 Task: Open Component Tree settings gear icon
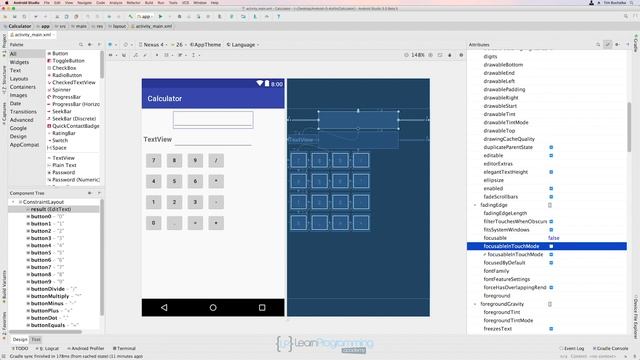click(x=90, y=193)
